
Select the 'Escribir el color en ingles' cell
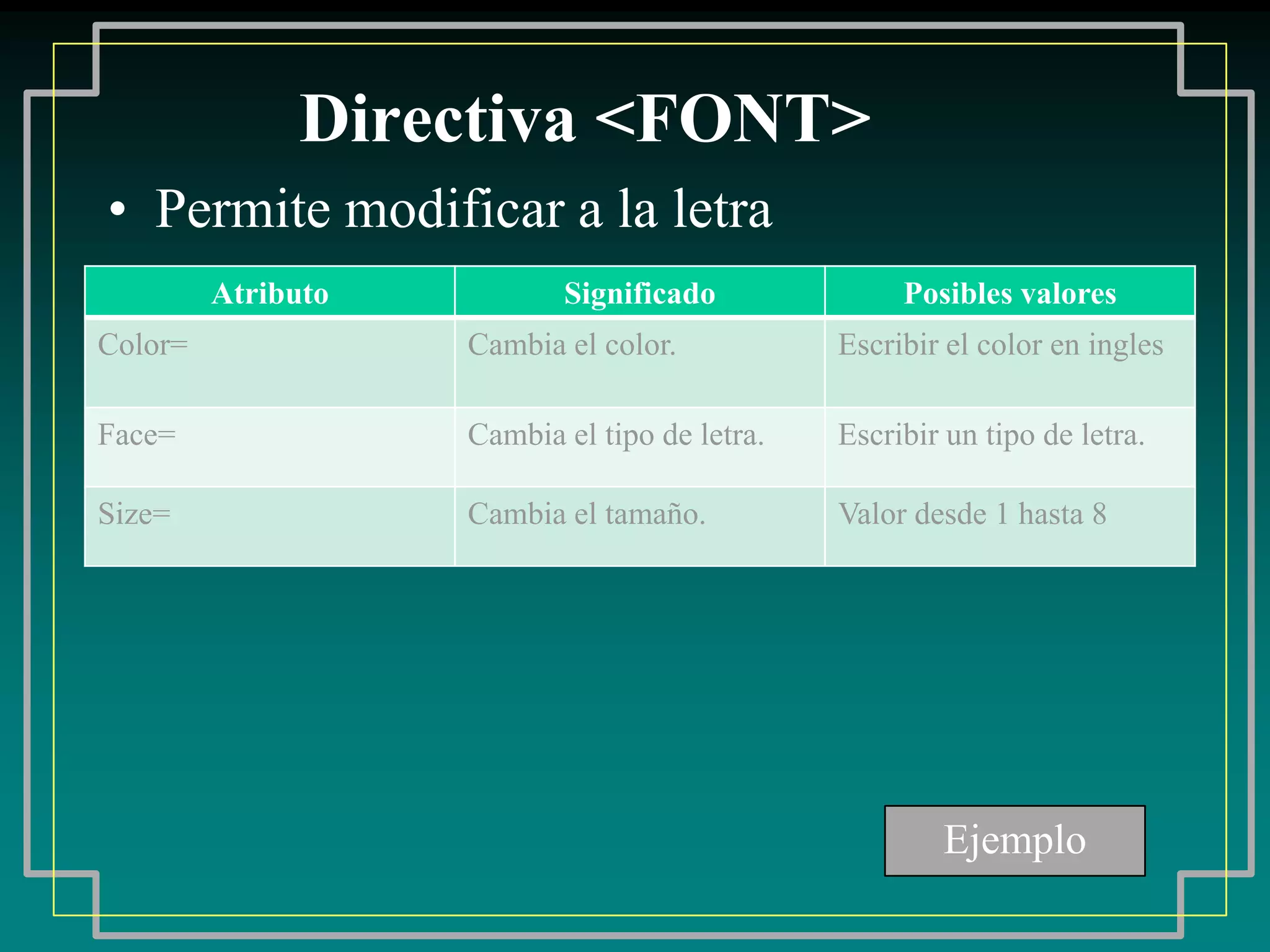pyautogui.click(x=1010, y=363)
